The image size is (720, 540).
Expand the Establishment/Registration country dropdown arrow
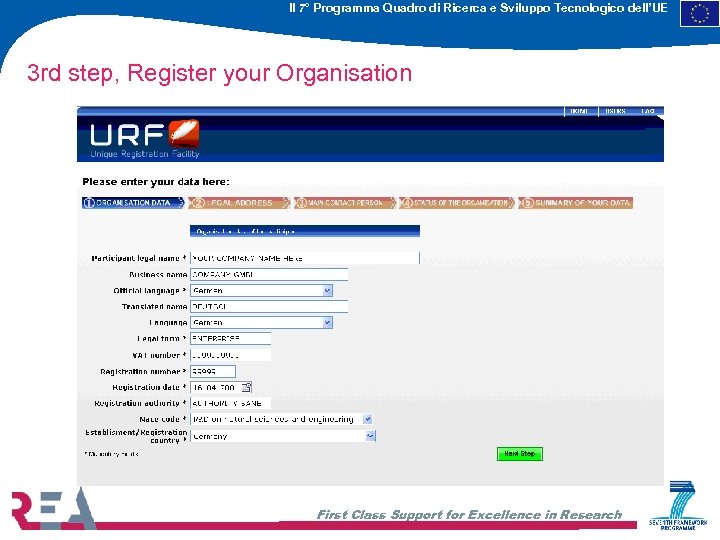pos(370,436)
